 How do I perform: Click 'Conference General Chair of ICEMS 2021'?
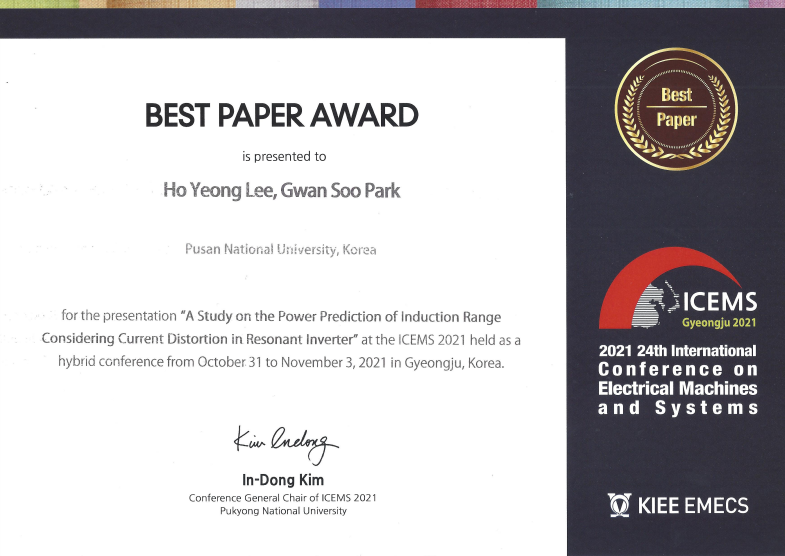click(x=282, y=498)
